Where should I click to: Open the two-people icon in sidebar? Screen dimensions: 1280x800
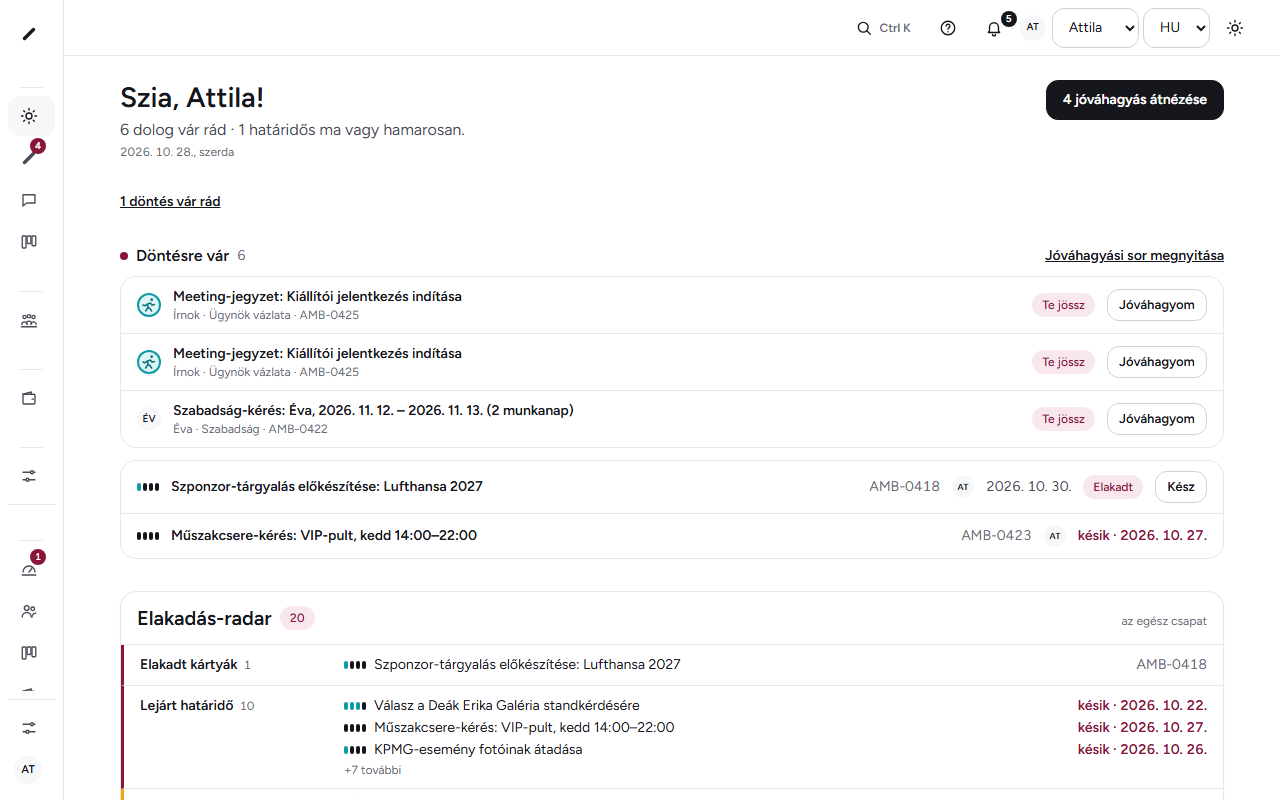coord(30,611)
